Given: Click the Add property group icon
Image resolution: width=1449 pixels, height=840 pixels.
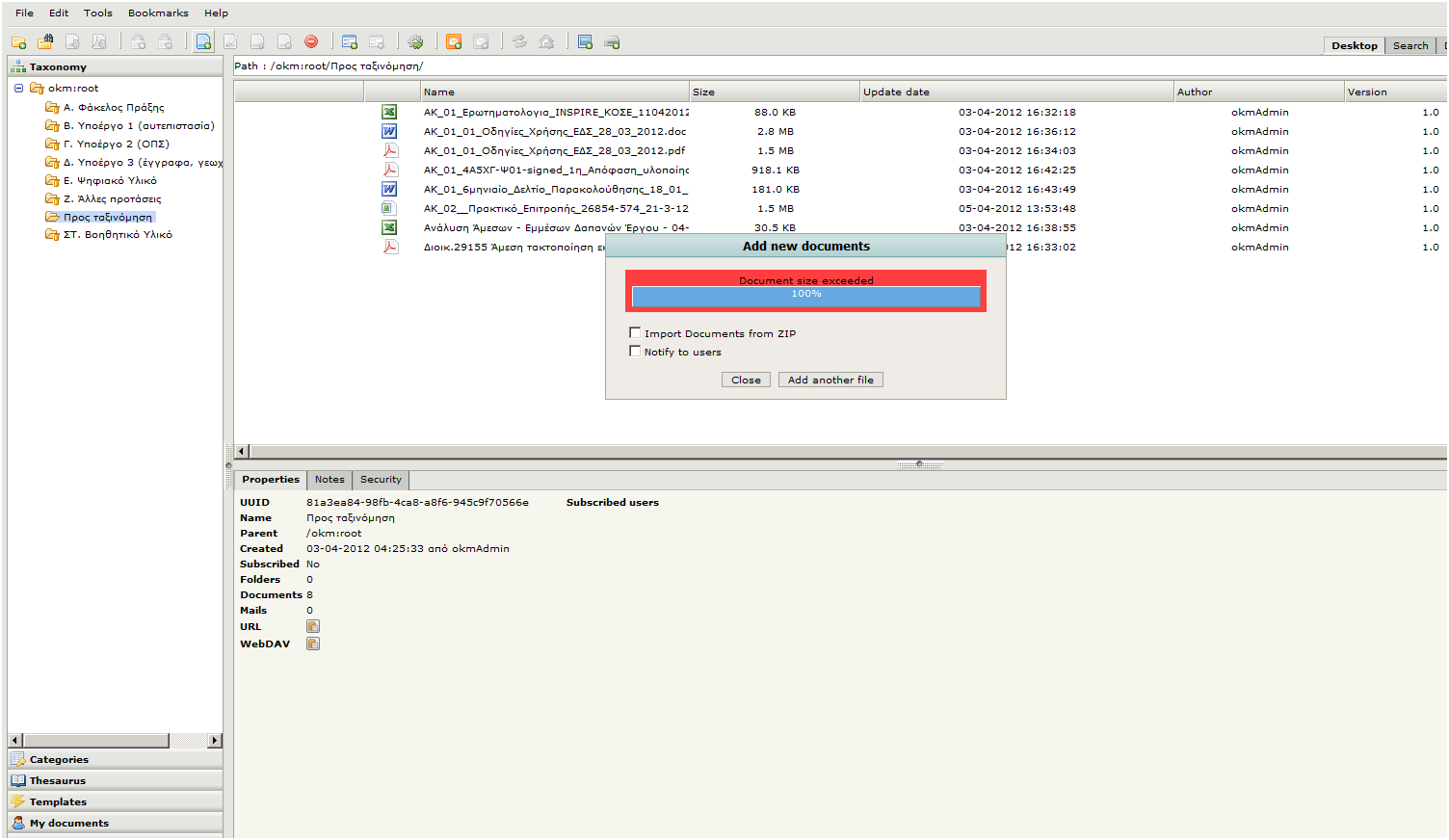Looking at the screenshot, I should [350, 42].
